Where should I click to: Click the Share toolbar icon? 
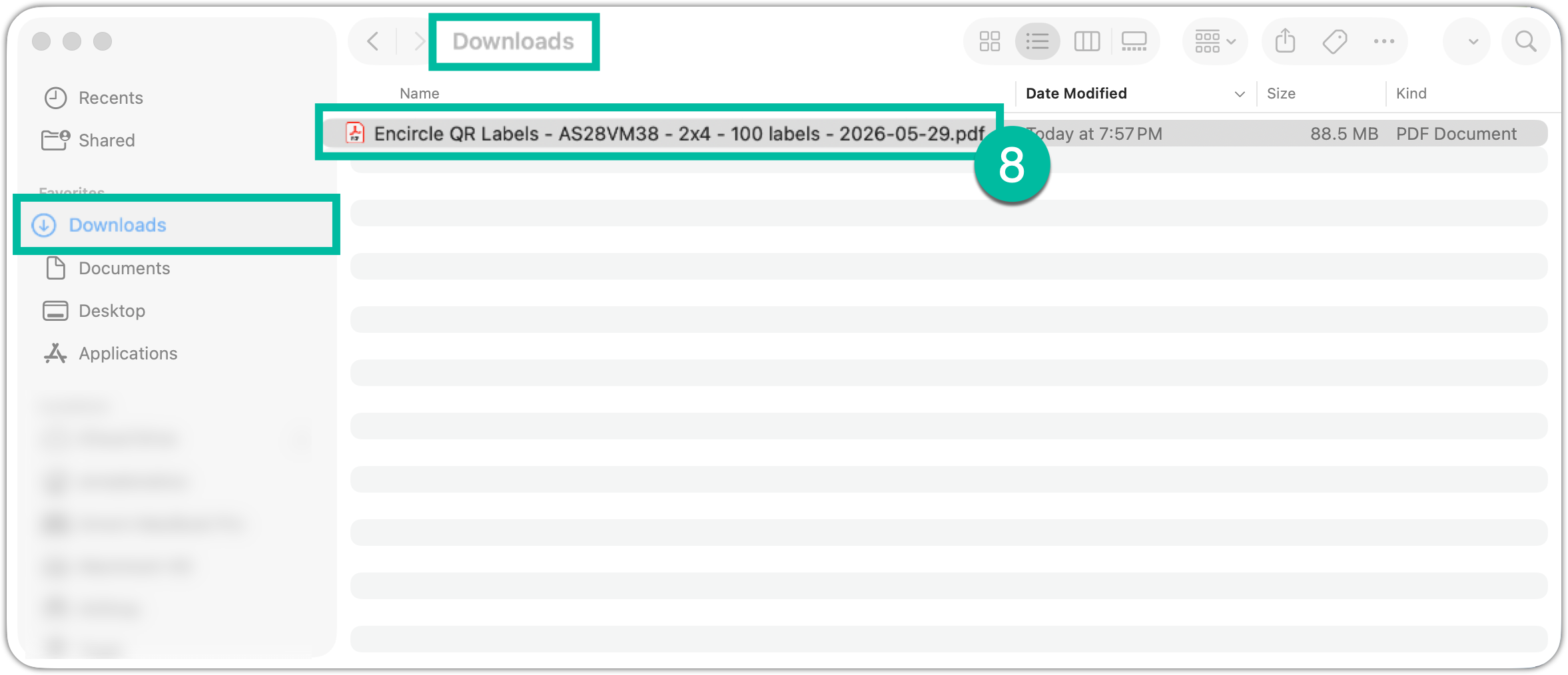pyautogui.click(x=1285, y=41)
